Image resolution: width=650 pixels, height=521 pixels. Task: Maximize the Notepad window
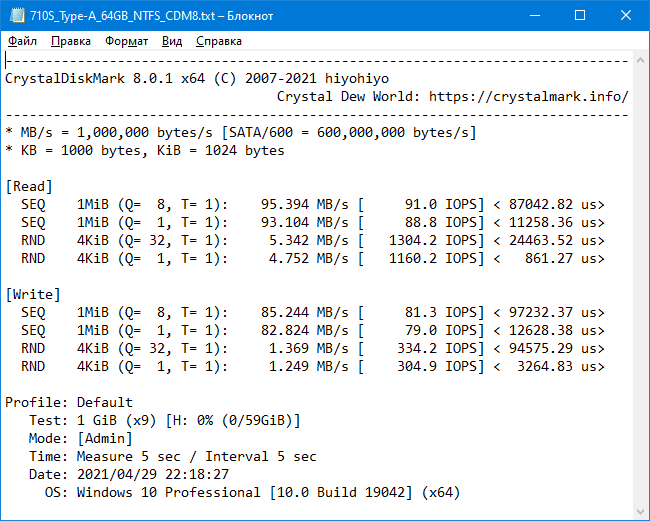(x=580, y=16)
